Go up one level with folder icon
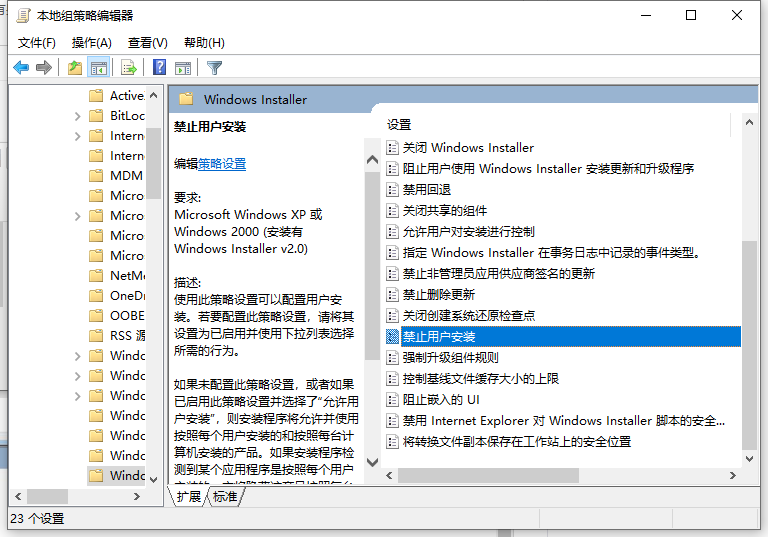The width and height of the screenshot is (768, 537). click(75, 68)
